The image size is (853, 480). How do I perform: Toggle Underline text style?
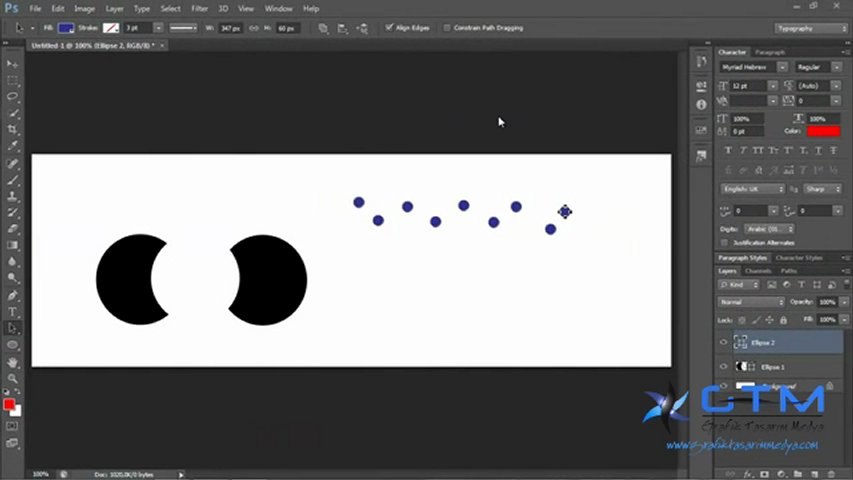818,150
